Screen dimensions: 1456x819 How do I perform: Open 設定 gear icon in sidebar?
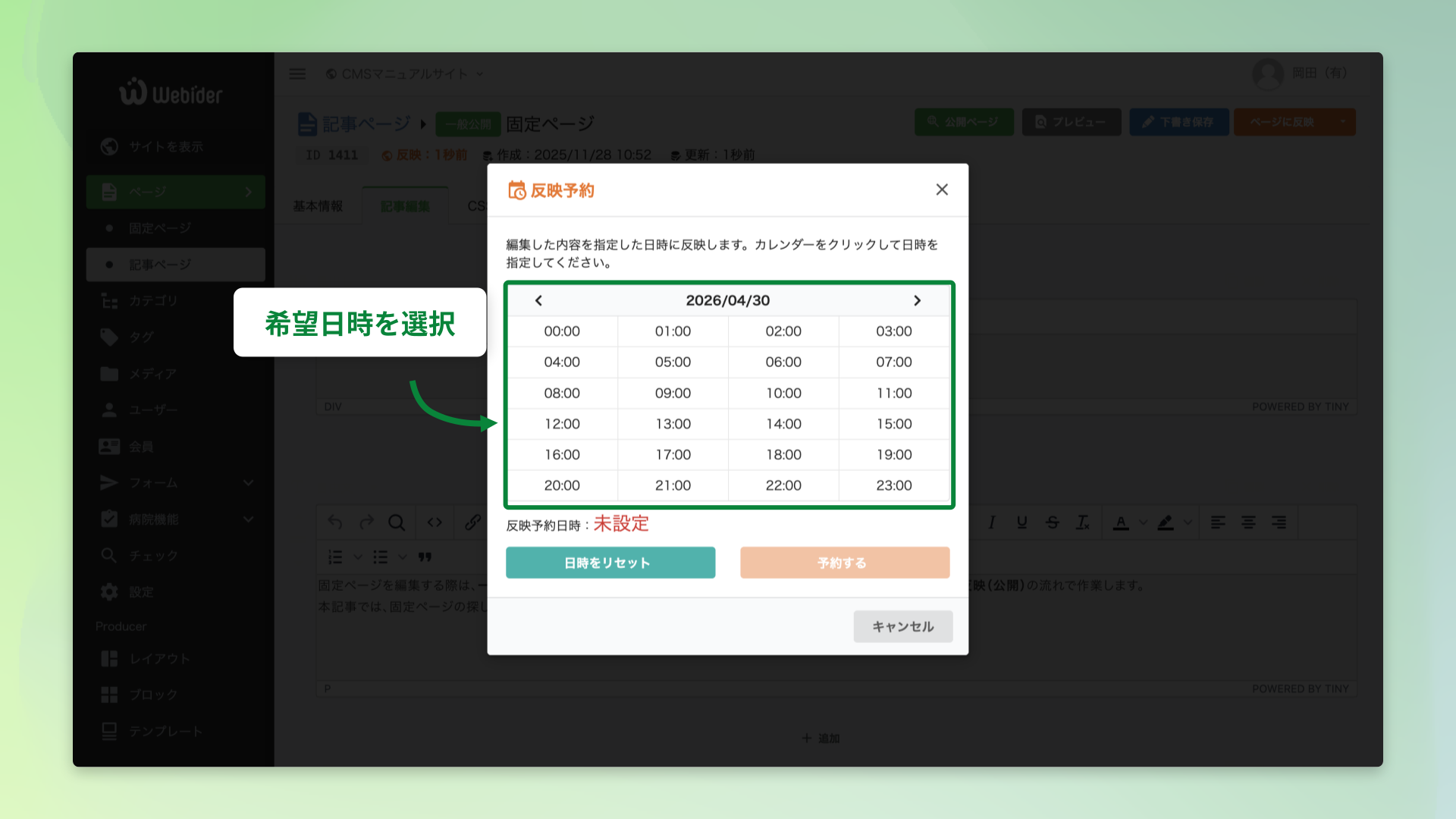click(x=109, y=592)
